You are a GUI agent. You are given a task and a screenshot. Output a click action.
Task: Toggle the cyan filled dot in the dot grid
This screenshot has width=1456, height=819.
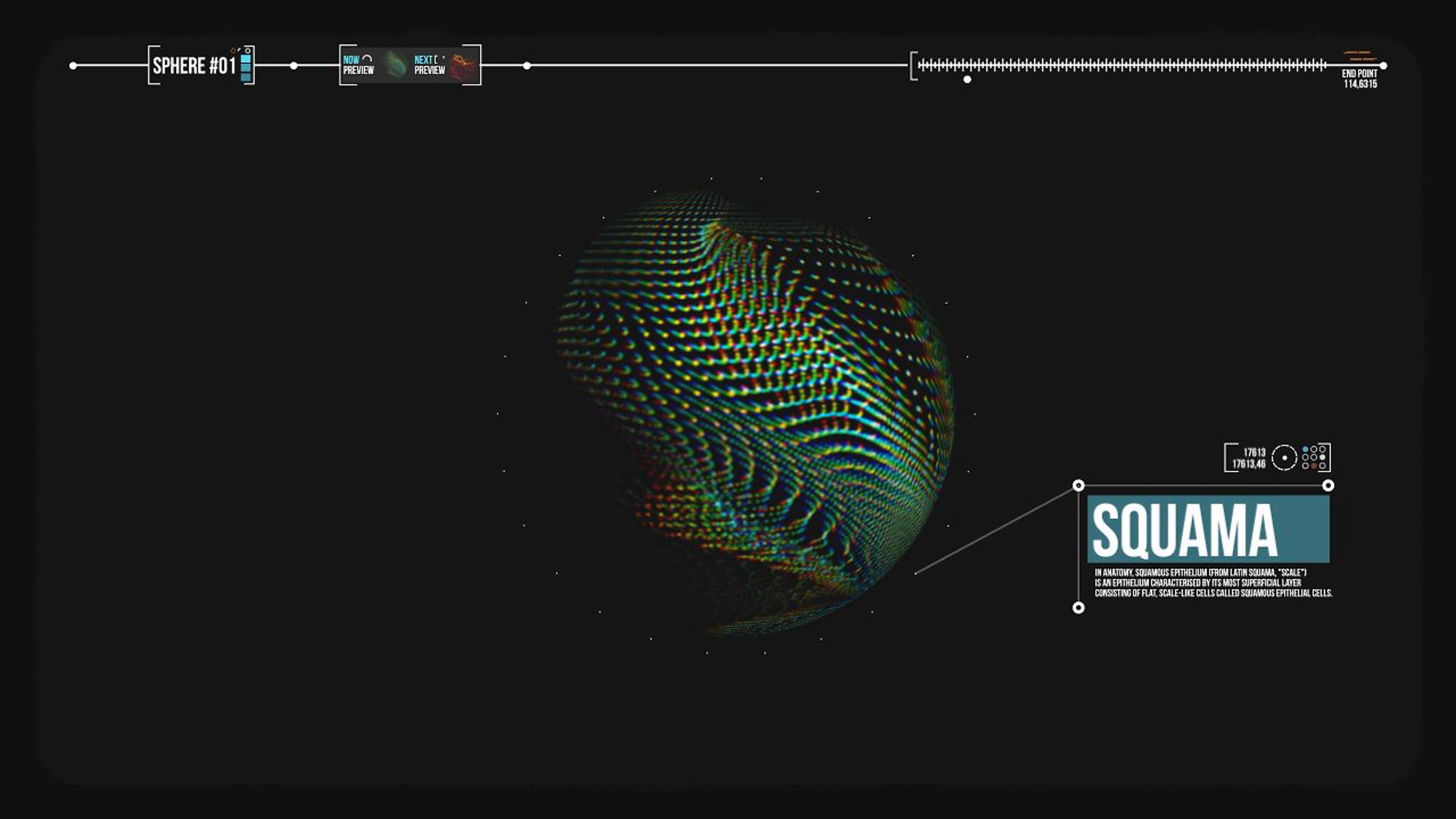point(1306,449)
